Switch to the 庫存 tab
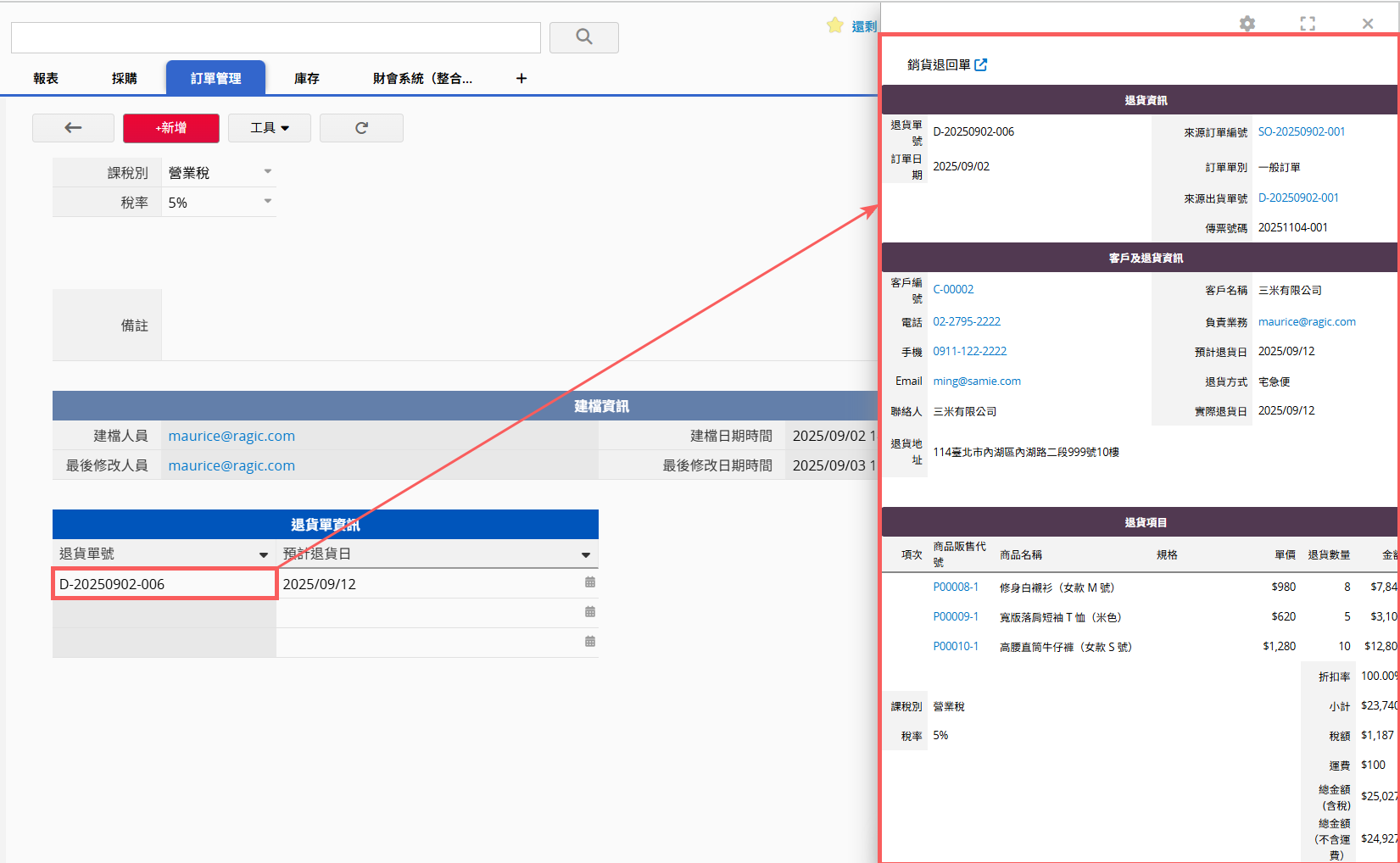Viewport: 1400px width, 863px height. click(306, 79)
